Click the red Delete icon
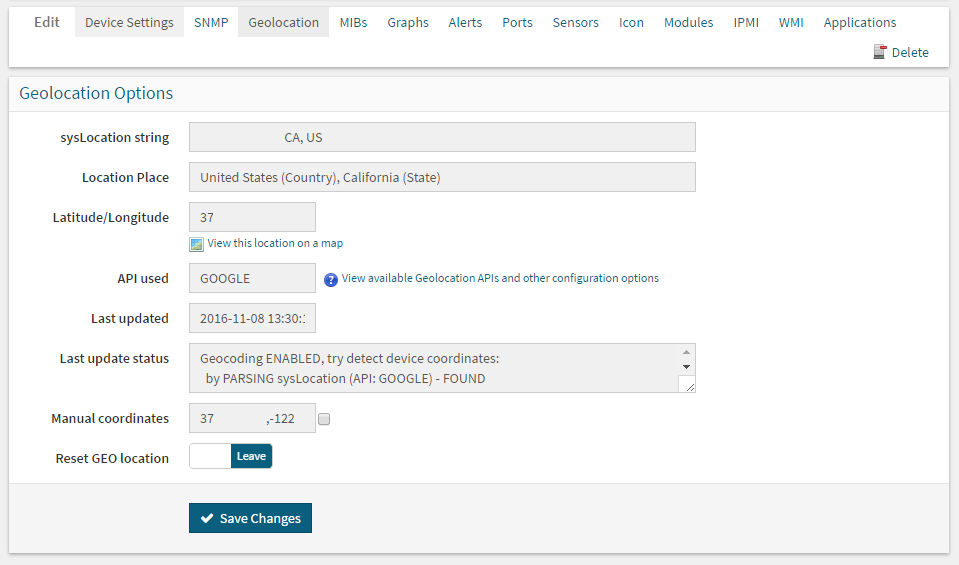Screen dimensions: 959x565 tap(880, 52)
